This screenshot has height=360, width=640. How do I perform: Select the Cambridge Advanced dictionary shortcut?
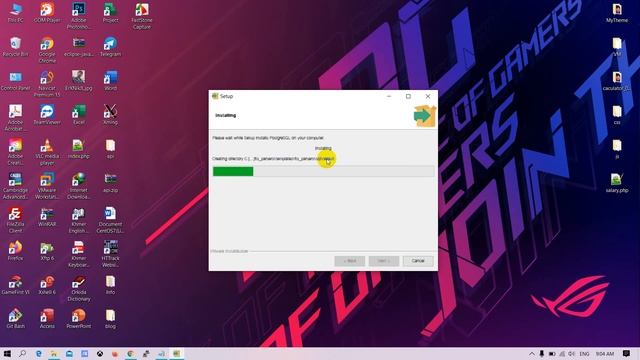16,186
